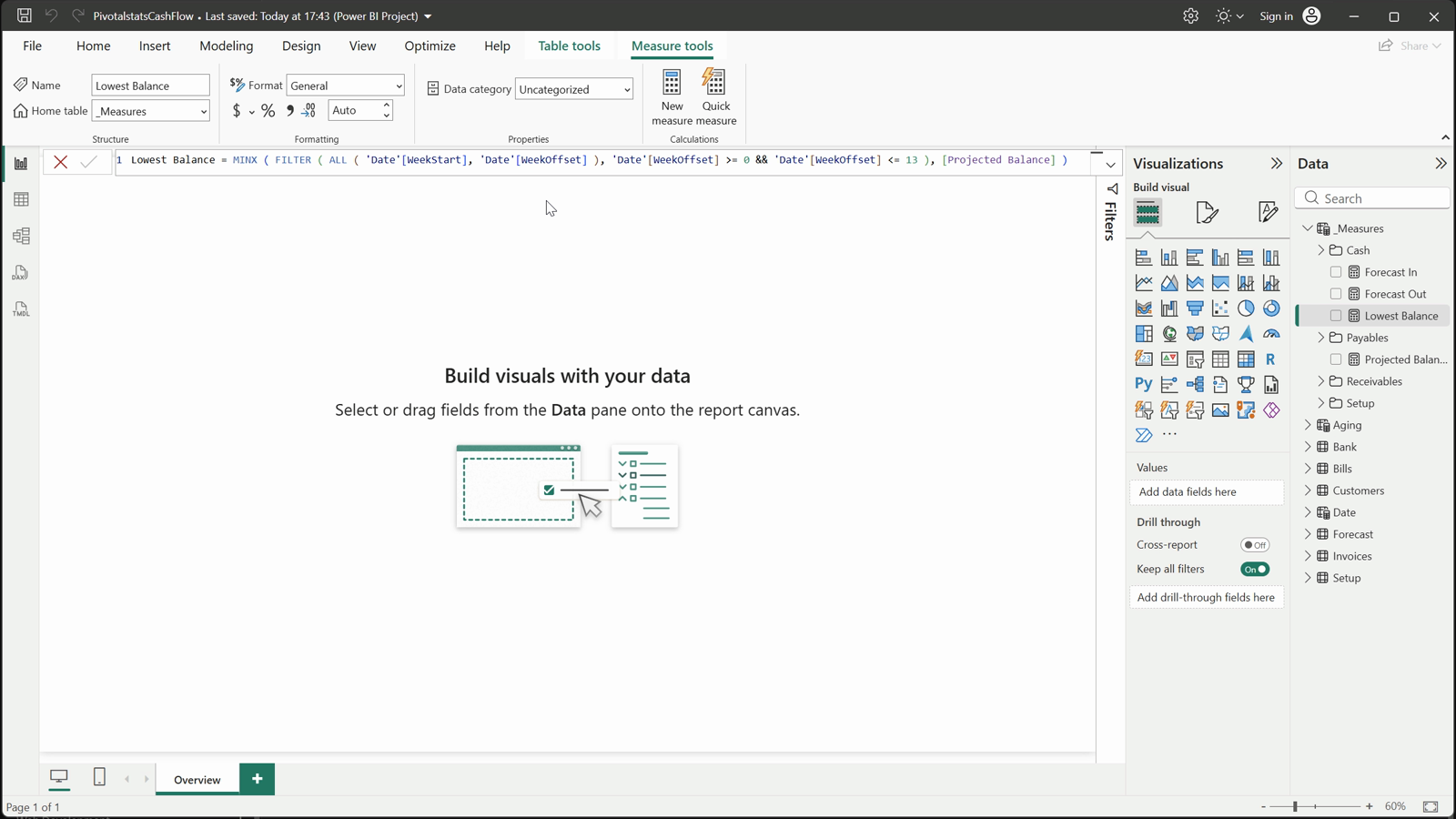Open Table view in left sidebar

[x=21, y=200]
